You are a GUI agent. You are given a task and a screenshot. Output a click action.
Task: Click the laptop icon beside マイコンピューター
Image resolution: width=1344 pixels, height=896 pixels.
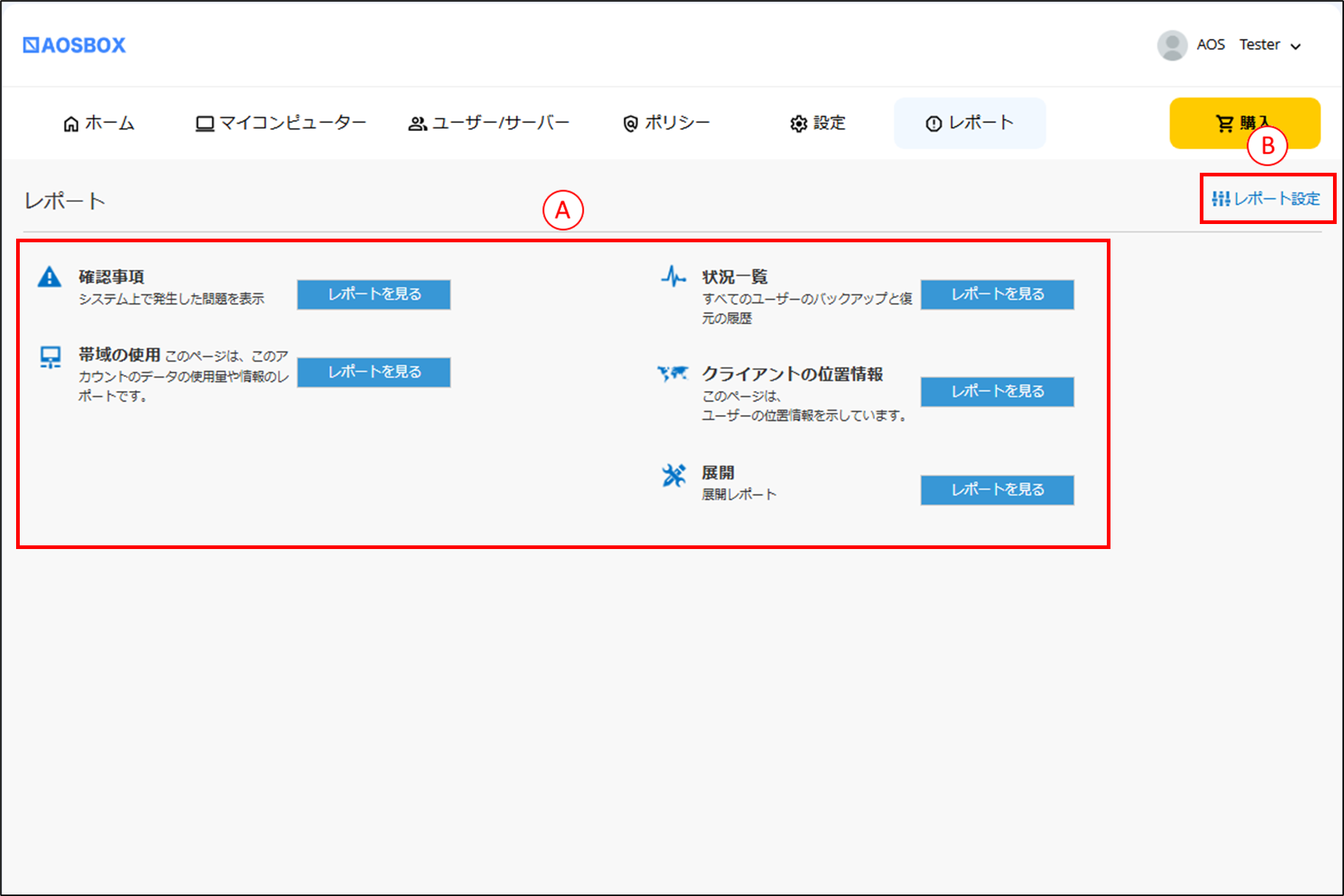pos(205,124)
